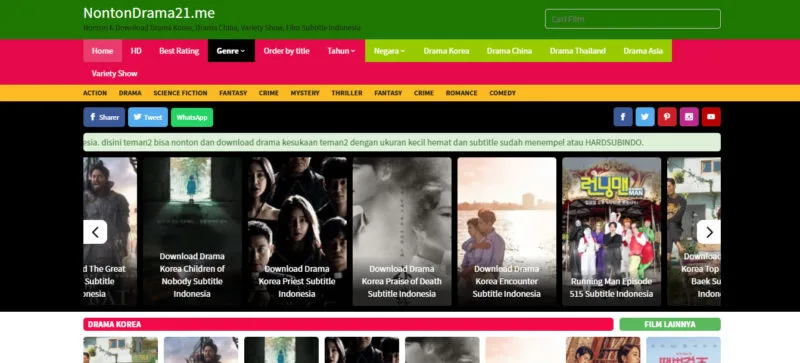The width and height of the screenshot is (800, 363).
Task: Open the Best Rating menu item
Action: click(179, 51)
